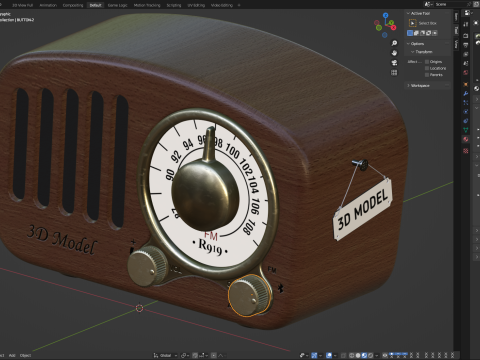The width and height of the screenshot is (480, 360).
Task: Switch to Material Preview viewport shading
Action: 364,355
